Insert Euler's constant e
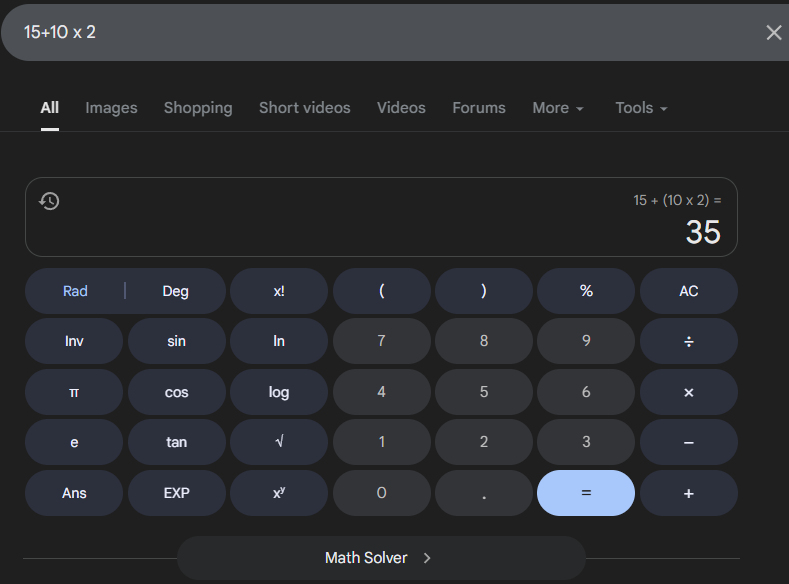Screen dimensions: 789x584 point(74,442)
